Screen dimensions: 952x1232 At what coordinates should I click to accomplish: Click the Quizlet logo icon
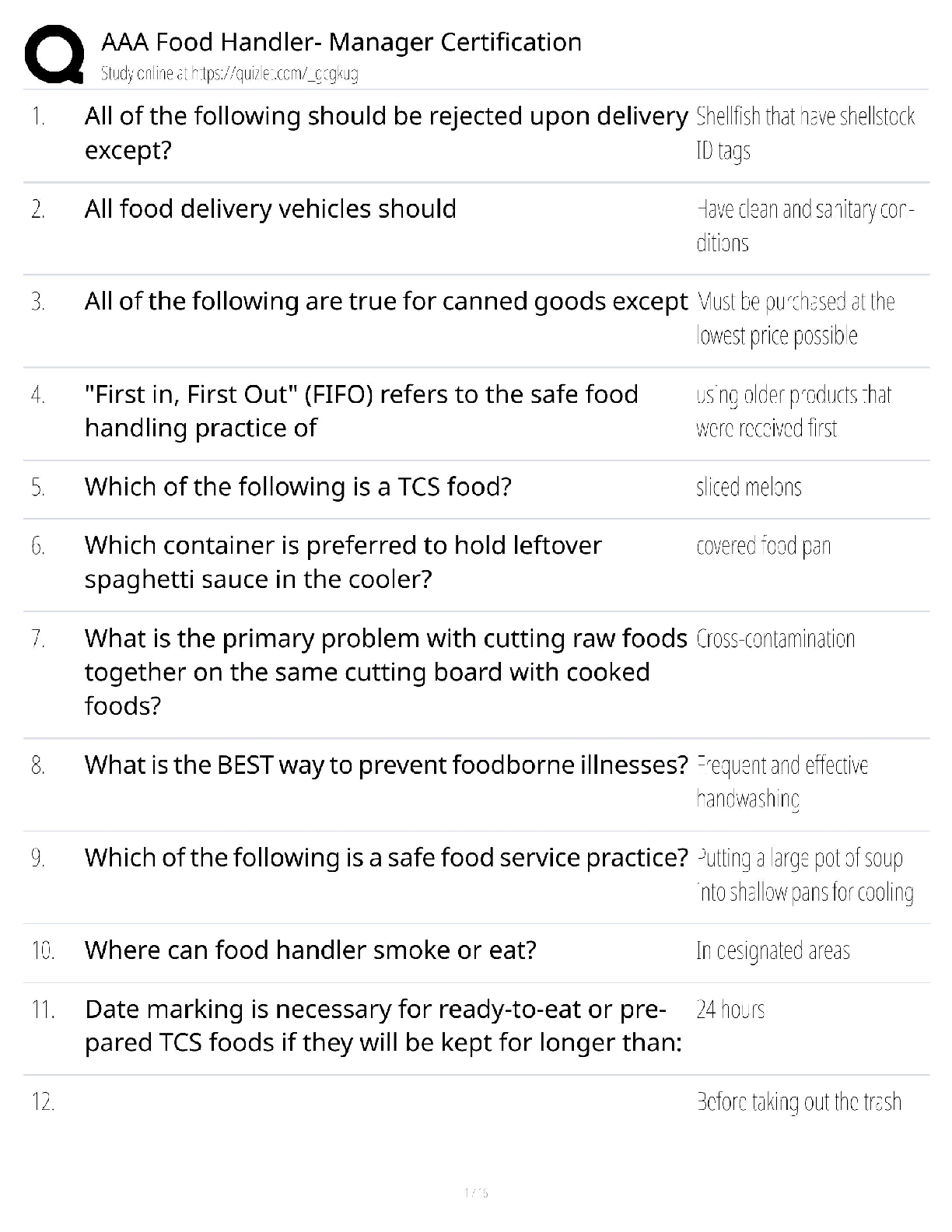tap(54, 54)
